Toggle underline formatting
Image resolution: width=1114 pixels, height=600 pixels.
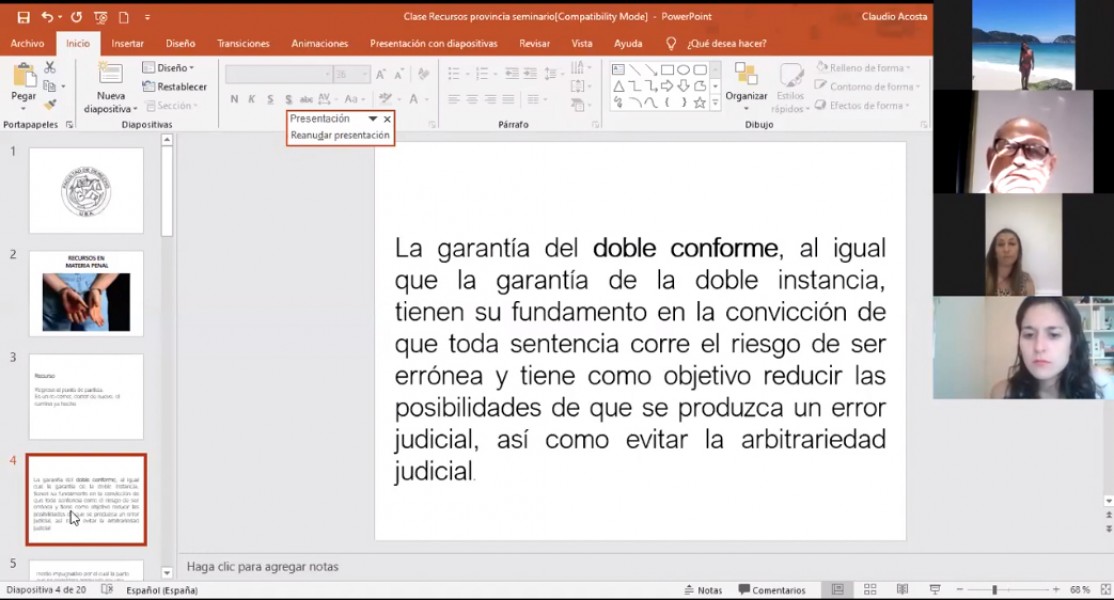pyautogui.click(x=270, y=99)
